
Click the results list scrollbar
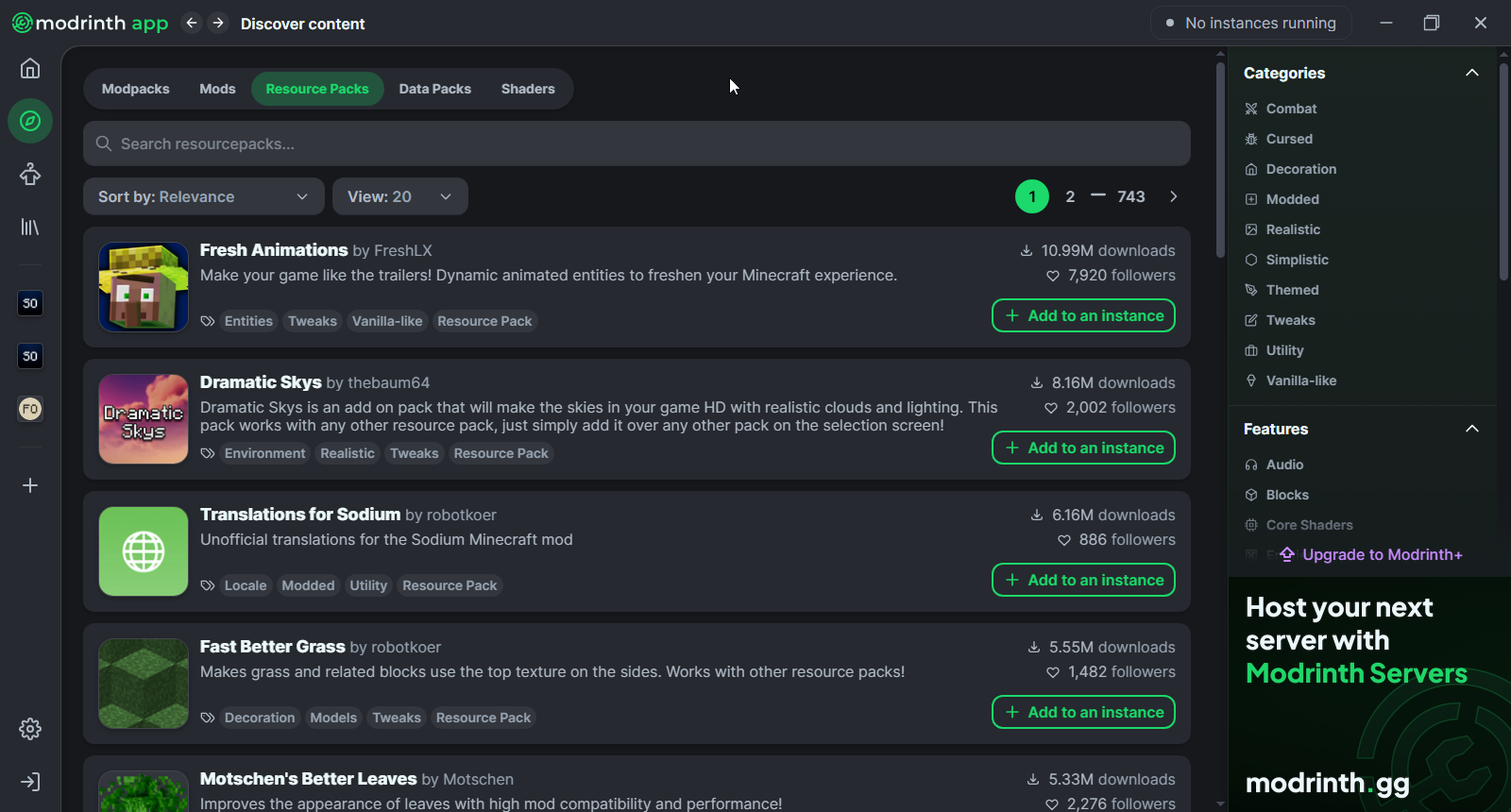point(1220,161)
